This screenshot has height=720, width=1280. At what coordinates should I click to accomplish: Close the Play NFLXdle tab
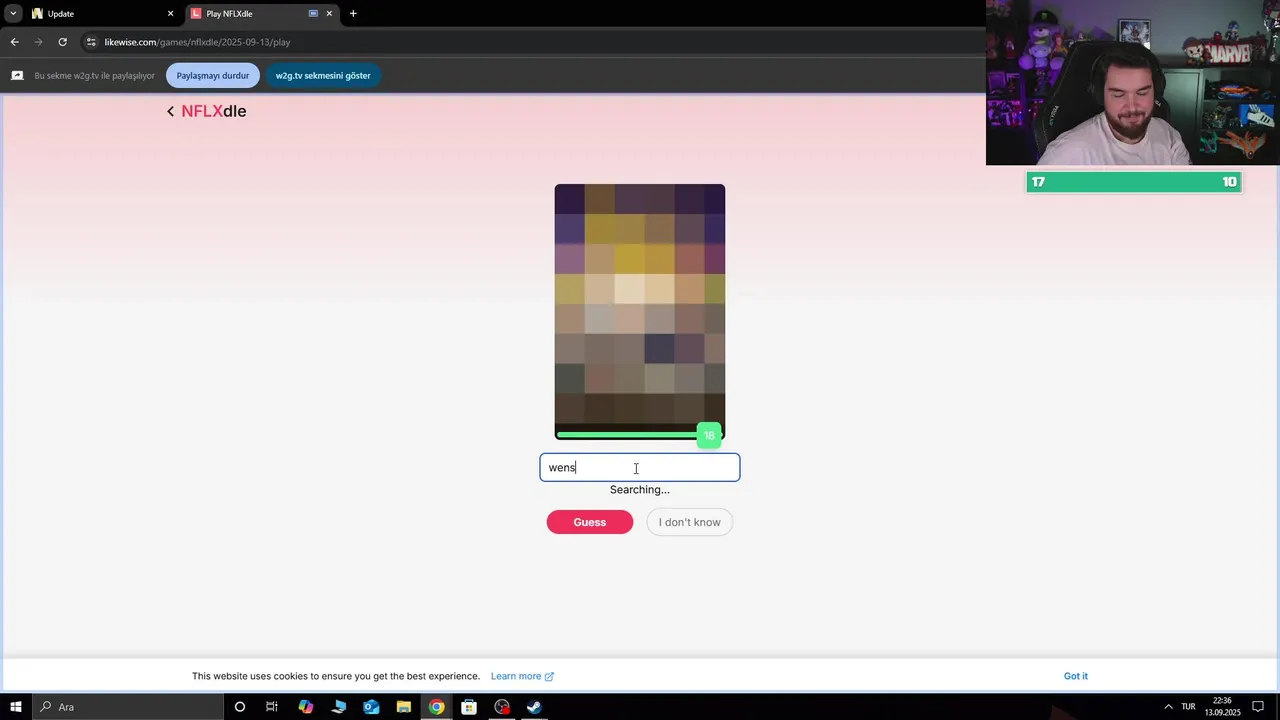(329, 14)
